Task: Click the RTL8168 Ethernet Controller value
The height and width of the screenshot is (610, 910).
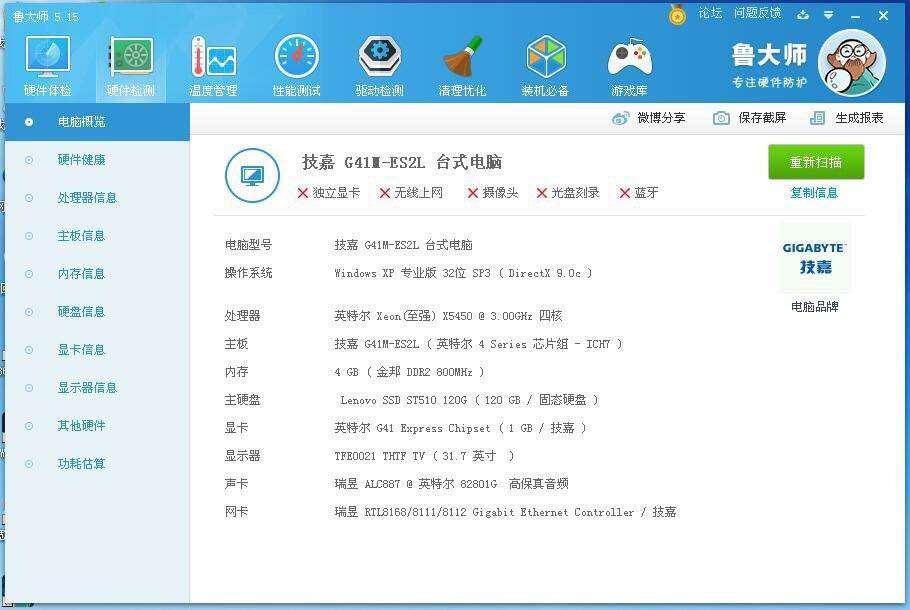Action: point(505,512)
